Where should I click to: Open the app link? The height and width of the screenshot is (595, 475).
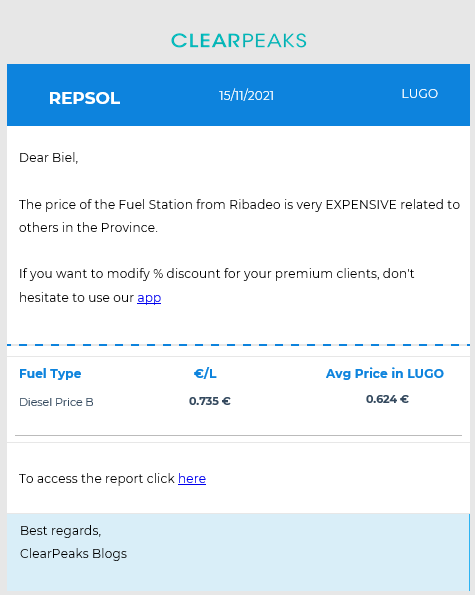[x=149, y=298]
